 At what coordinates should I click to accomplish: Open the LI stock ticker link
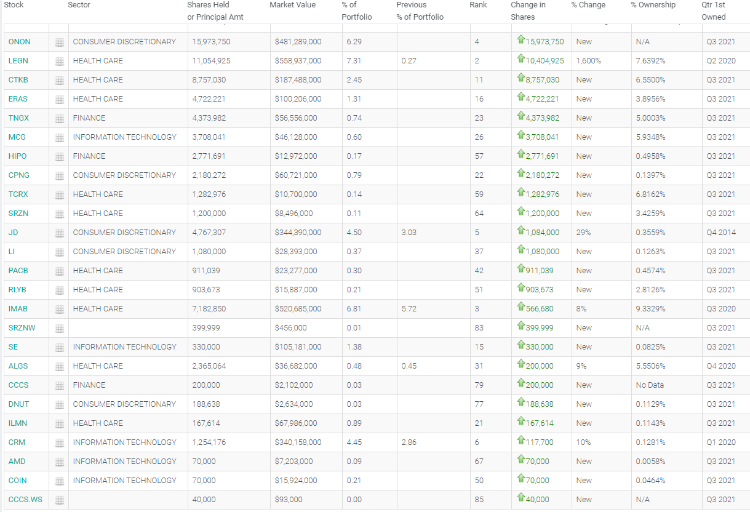(11, 251)
